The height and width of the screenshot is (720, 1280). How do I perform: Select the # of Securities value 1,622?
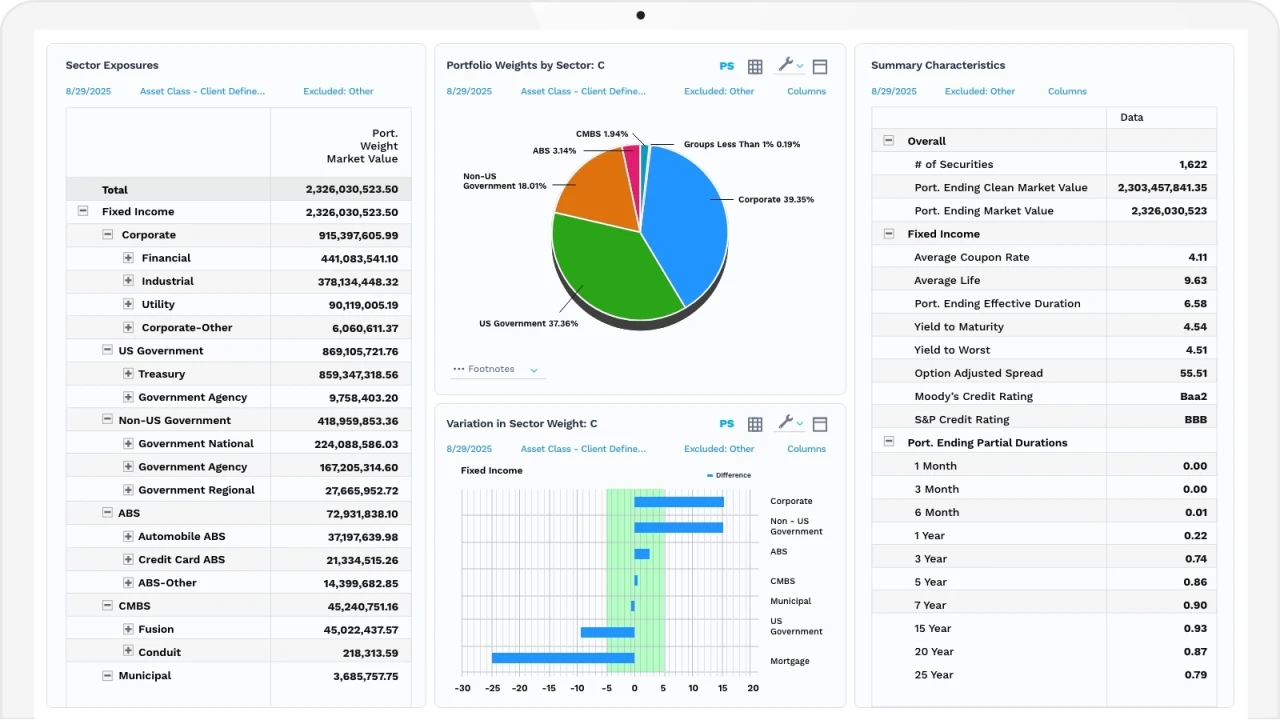1193,164
